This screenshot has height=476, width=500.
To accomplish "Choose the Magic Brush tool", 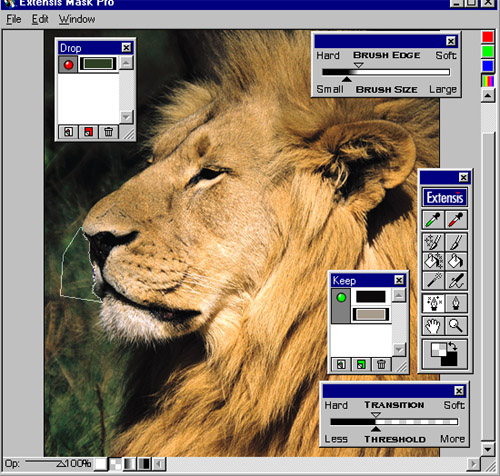I will [x=433, y=243].
